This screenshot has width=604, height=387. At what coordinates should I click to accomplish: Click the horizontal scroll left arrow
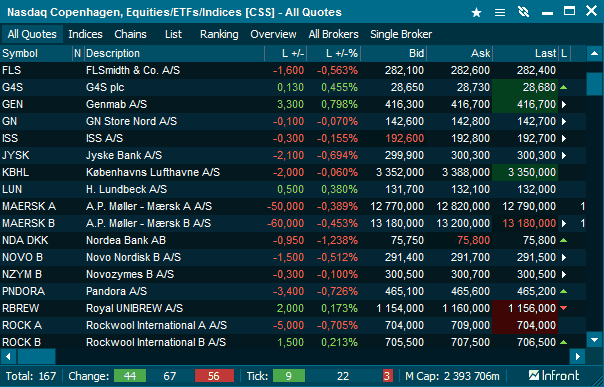point(8,357)
